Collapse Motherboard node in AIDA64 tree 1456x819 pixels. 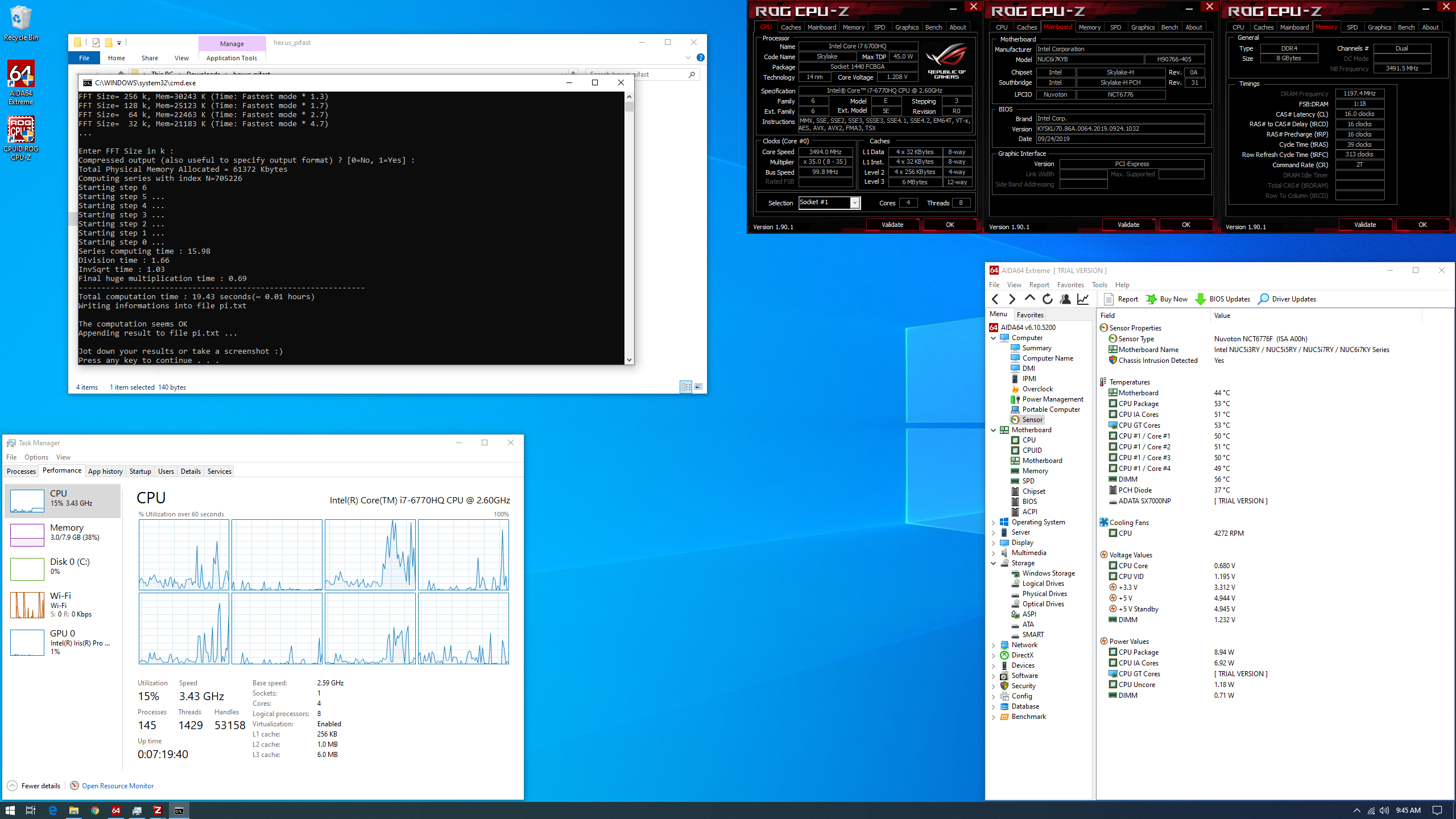click(x=994, y=430)
